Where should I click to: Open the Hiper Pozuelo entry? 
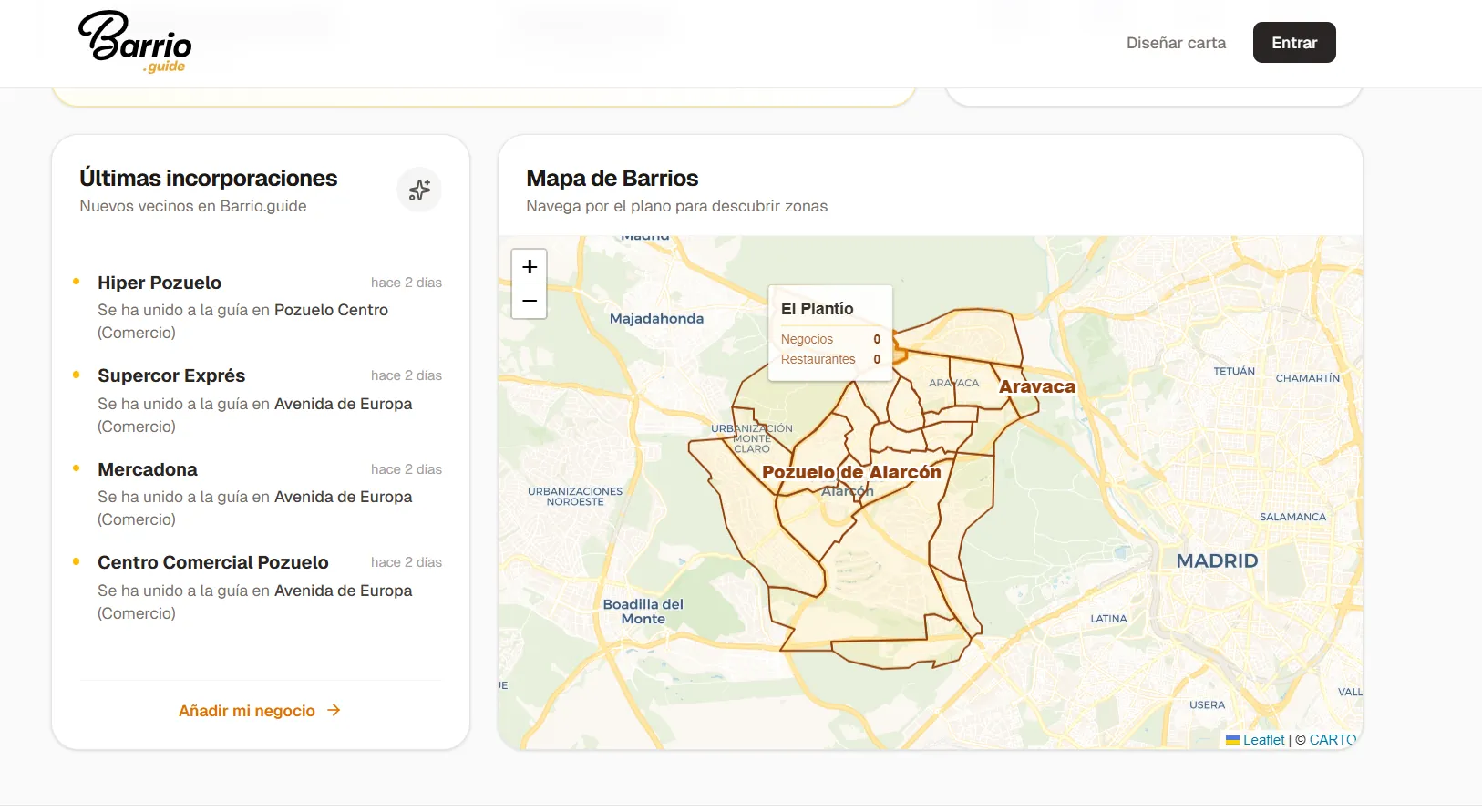point(160,283)
